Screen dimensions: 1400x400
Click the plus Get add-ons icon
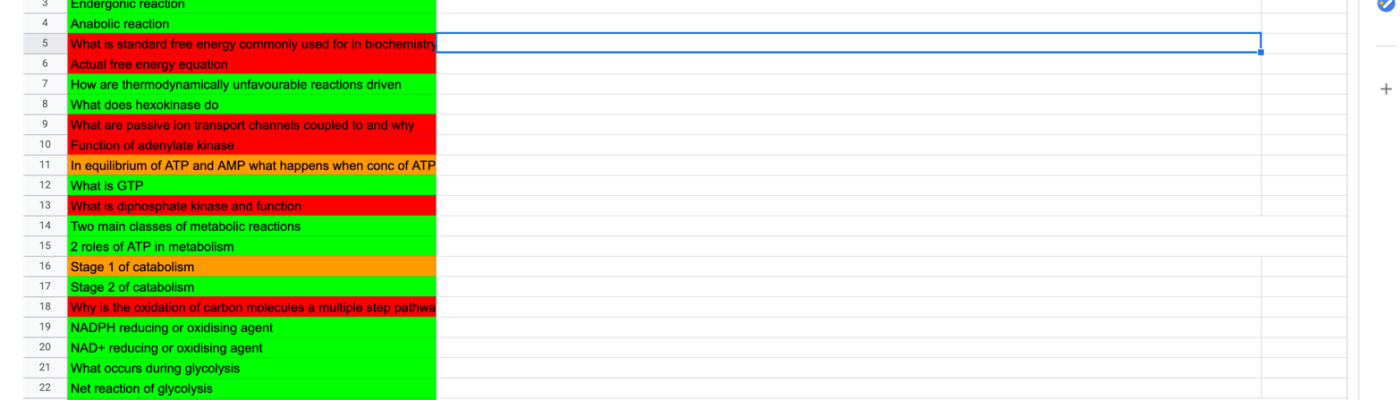1386,90
